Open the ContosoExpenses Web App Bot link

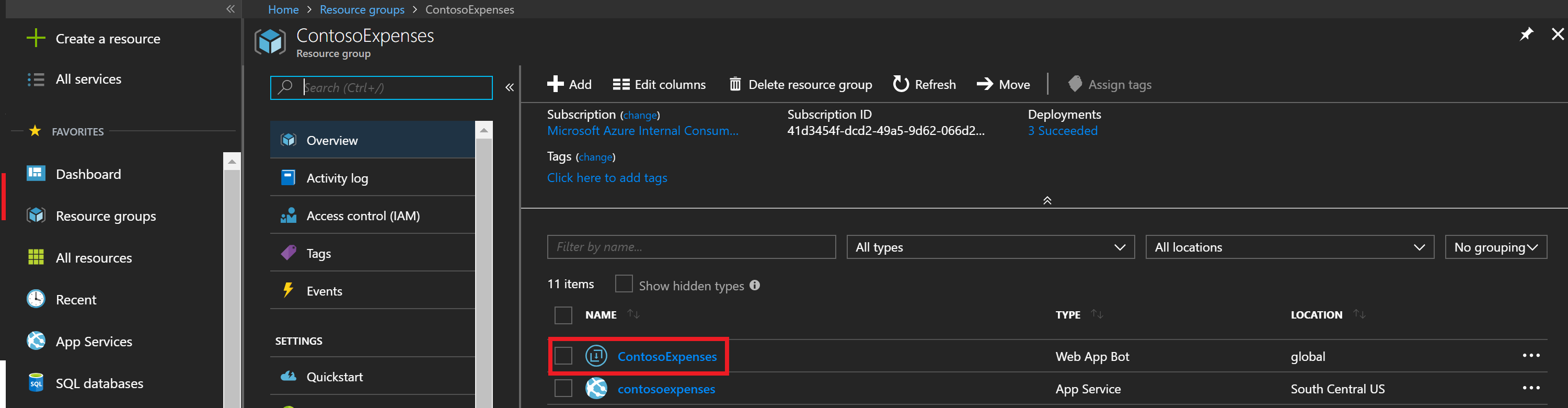667,357
